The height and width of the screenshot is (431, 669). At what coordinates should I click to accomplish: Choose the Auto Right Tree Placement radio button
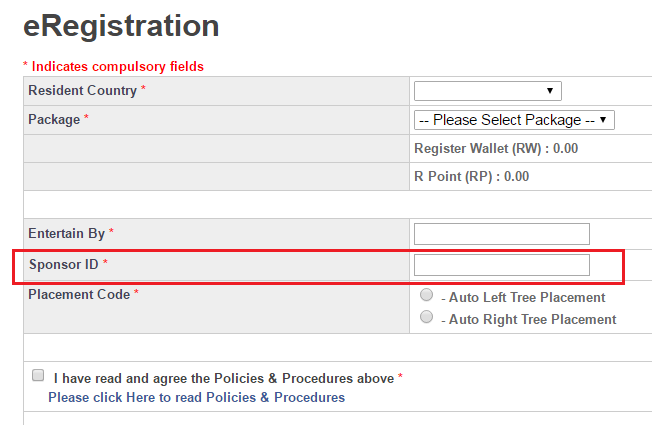[427, 318]
